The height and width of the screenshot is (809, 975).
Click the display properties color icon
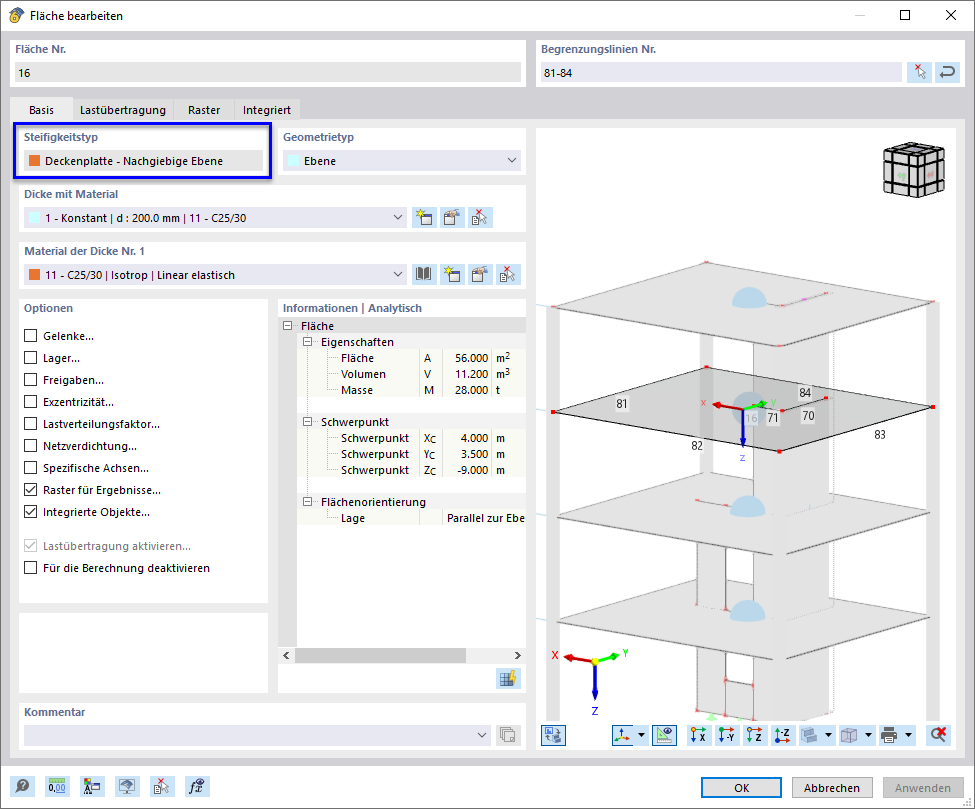pyautogui.click(x=92, y=787)
